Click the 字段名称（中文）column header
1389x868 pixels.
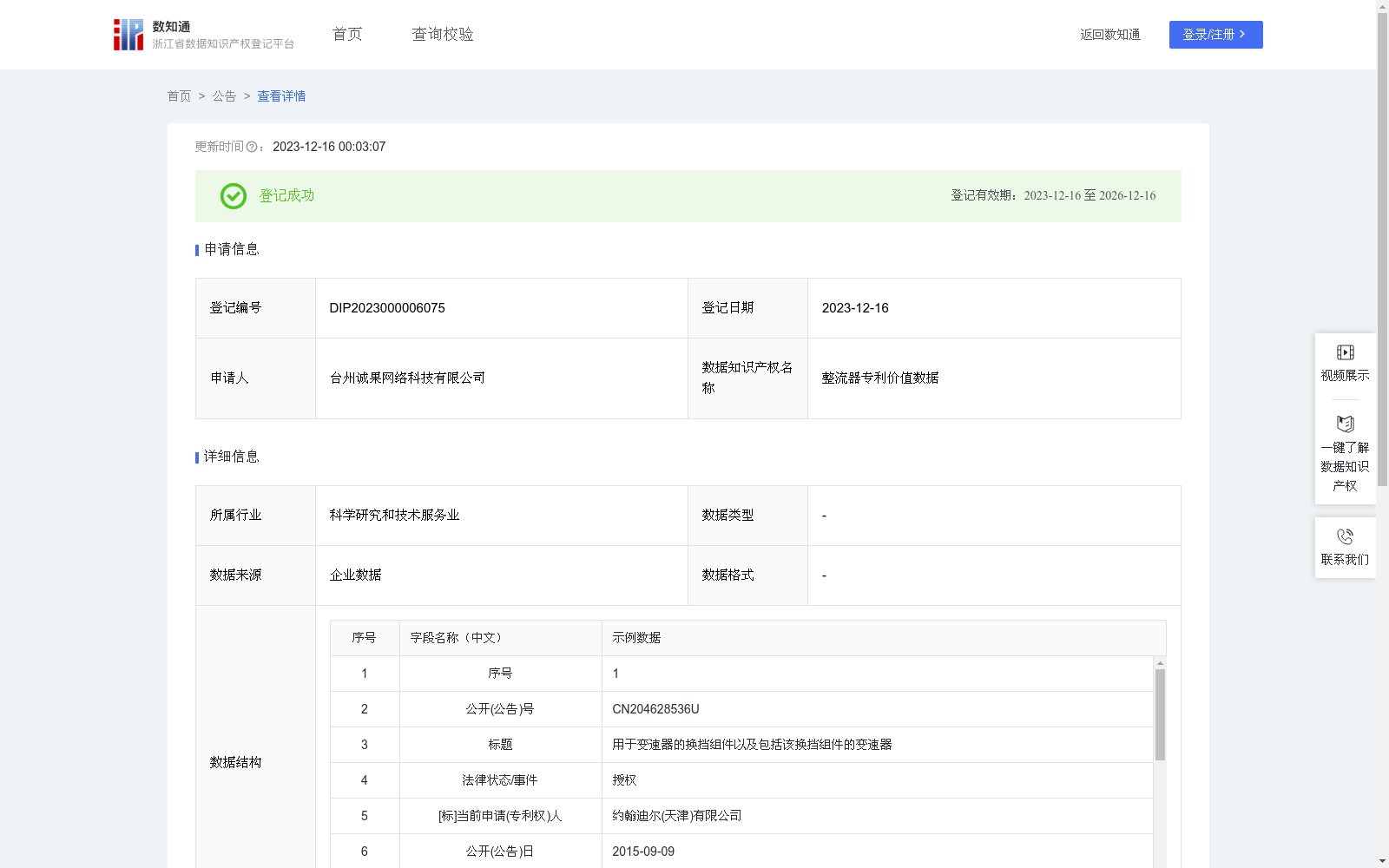coord(500,638)
